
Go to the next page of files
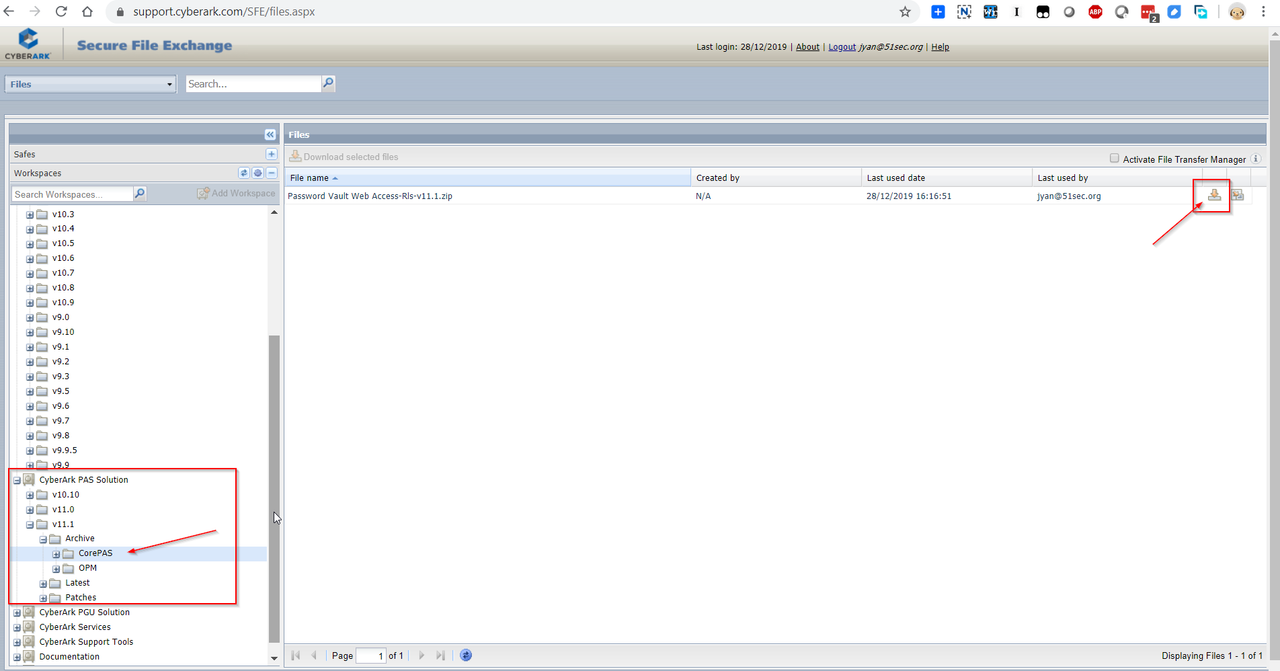pyautogui.click(x=421, y=655)
